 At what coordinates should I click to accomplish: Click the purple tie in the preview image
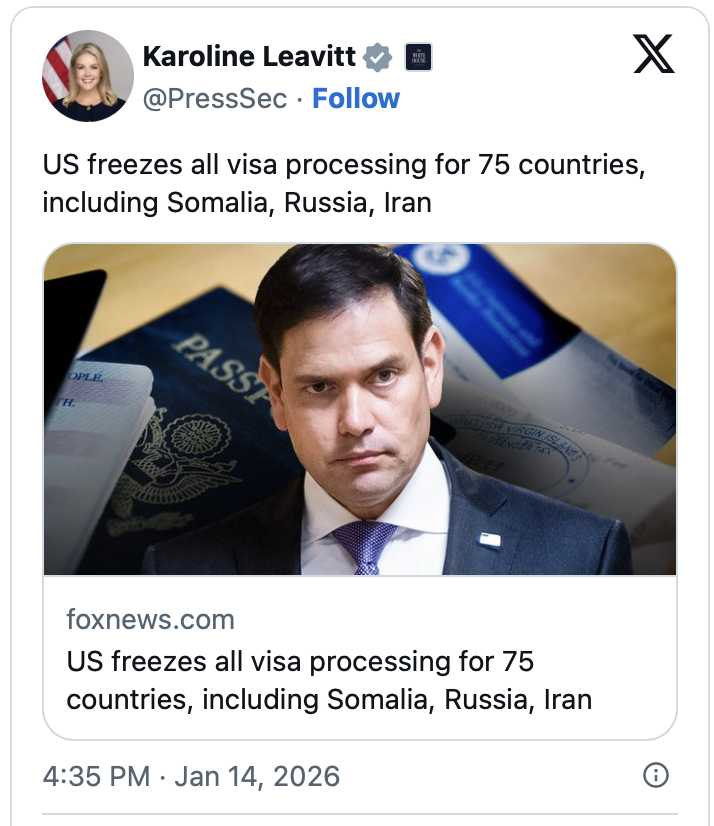pos(364,546)
